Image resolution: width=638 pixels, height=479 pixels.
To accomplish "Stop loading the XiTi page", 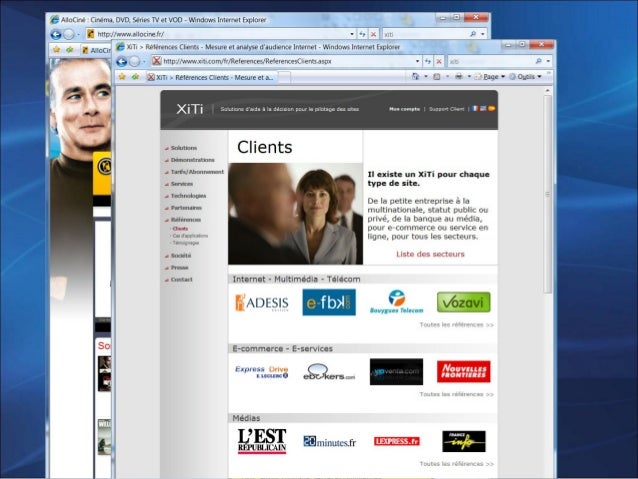I will pos(439,61).
